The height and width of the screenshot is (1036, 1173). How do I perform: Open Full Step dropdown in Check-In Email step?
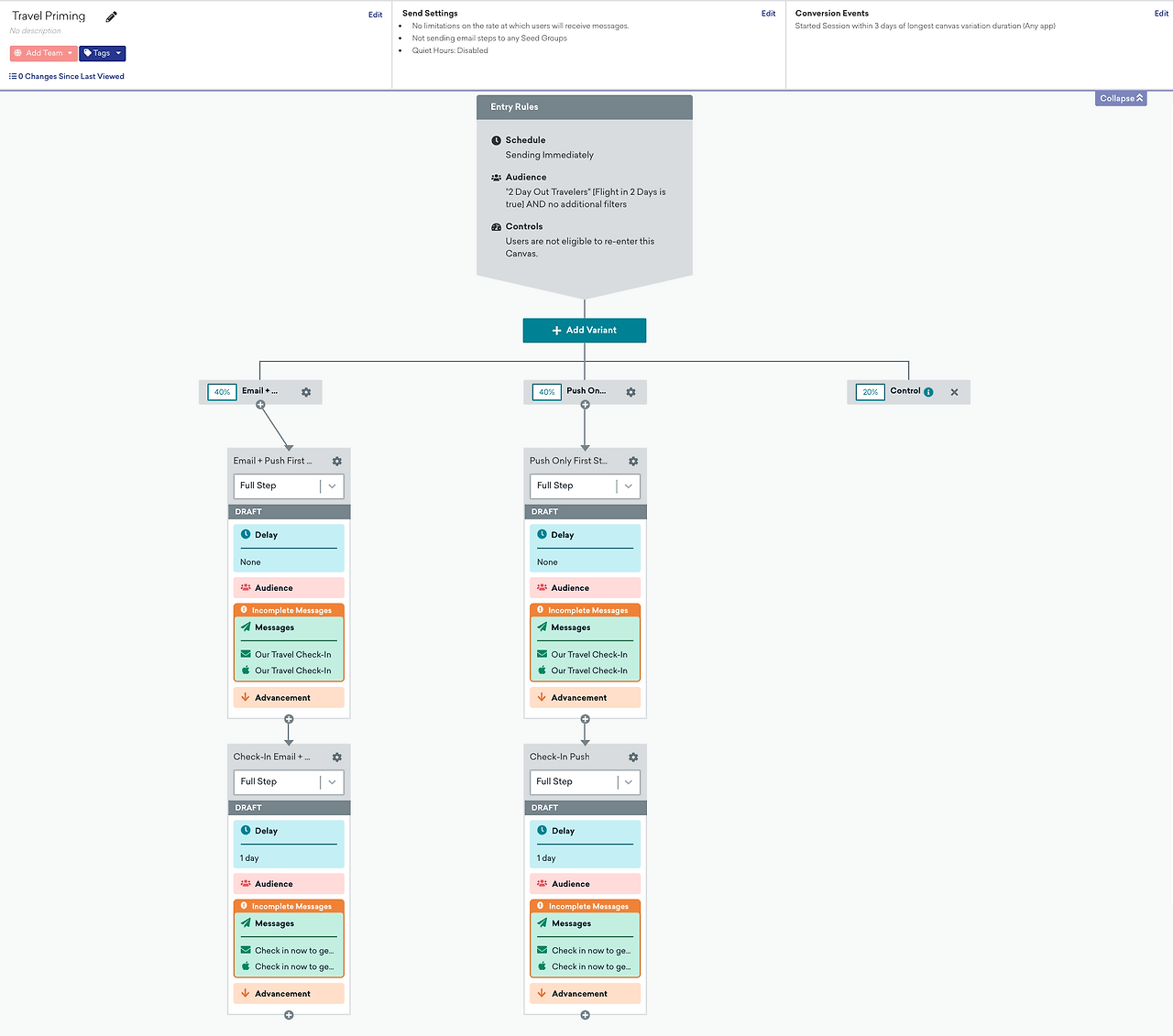289,782
